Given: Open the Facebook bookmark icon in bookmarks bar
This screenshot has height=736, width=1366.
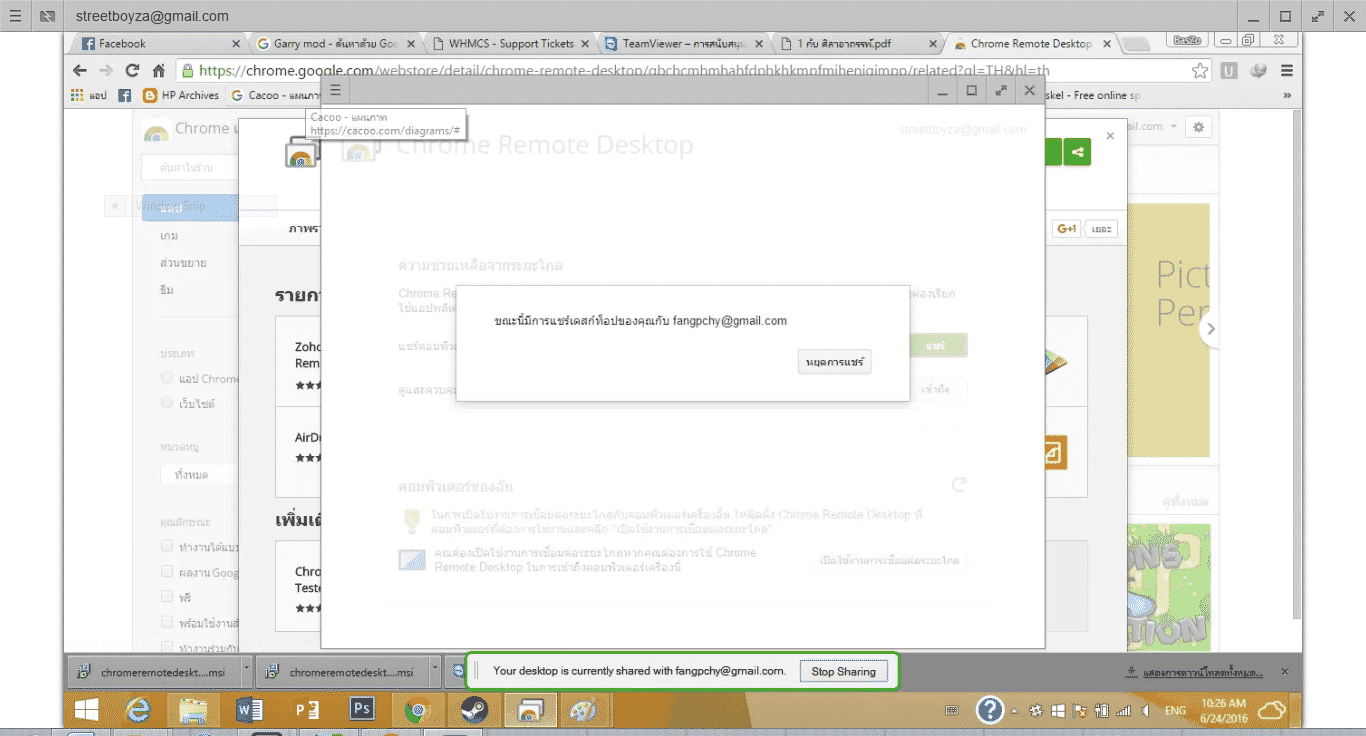Looking at the screenshot, I should point(125,96).
